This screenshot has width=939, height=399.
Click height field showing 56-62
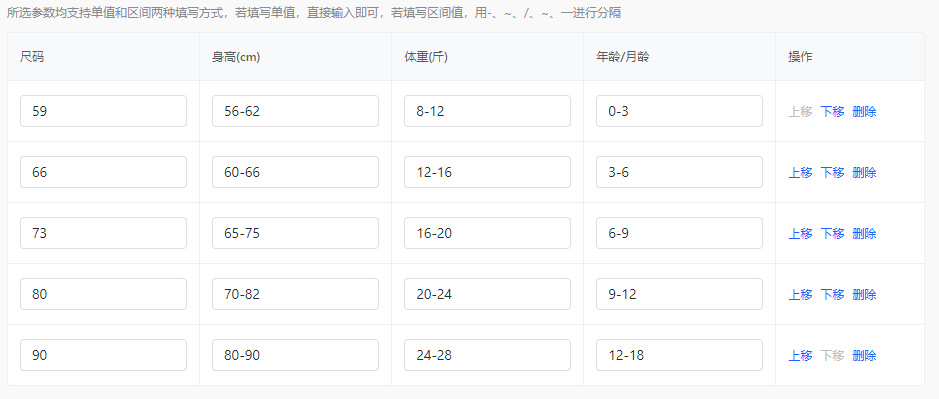click(295, 111)
